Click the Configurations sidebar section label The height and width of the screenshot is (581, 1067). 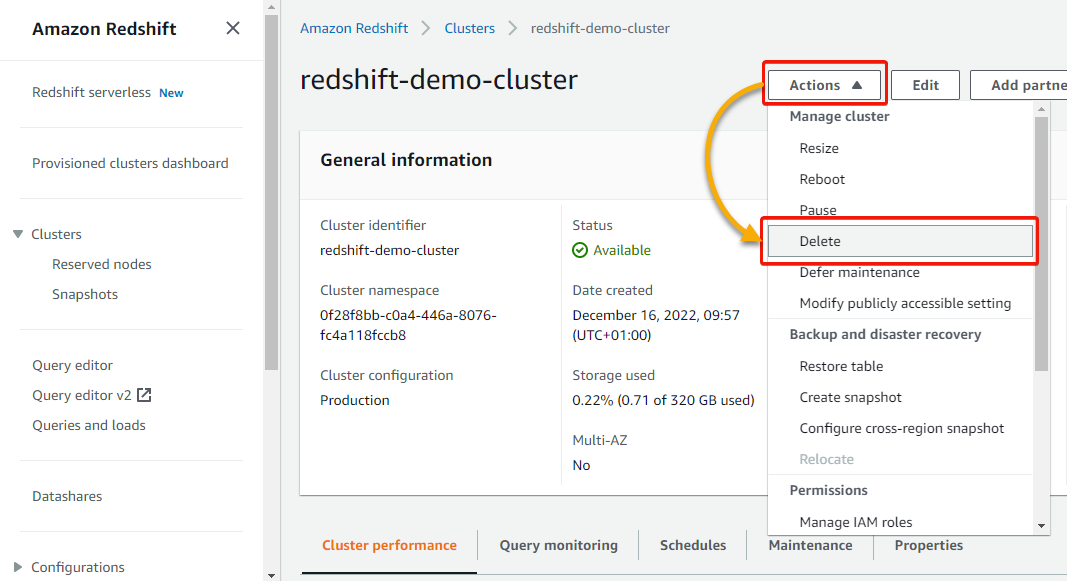click(x=78, y=567)
